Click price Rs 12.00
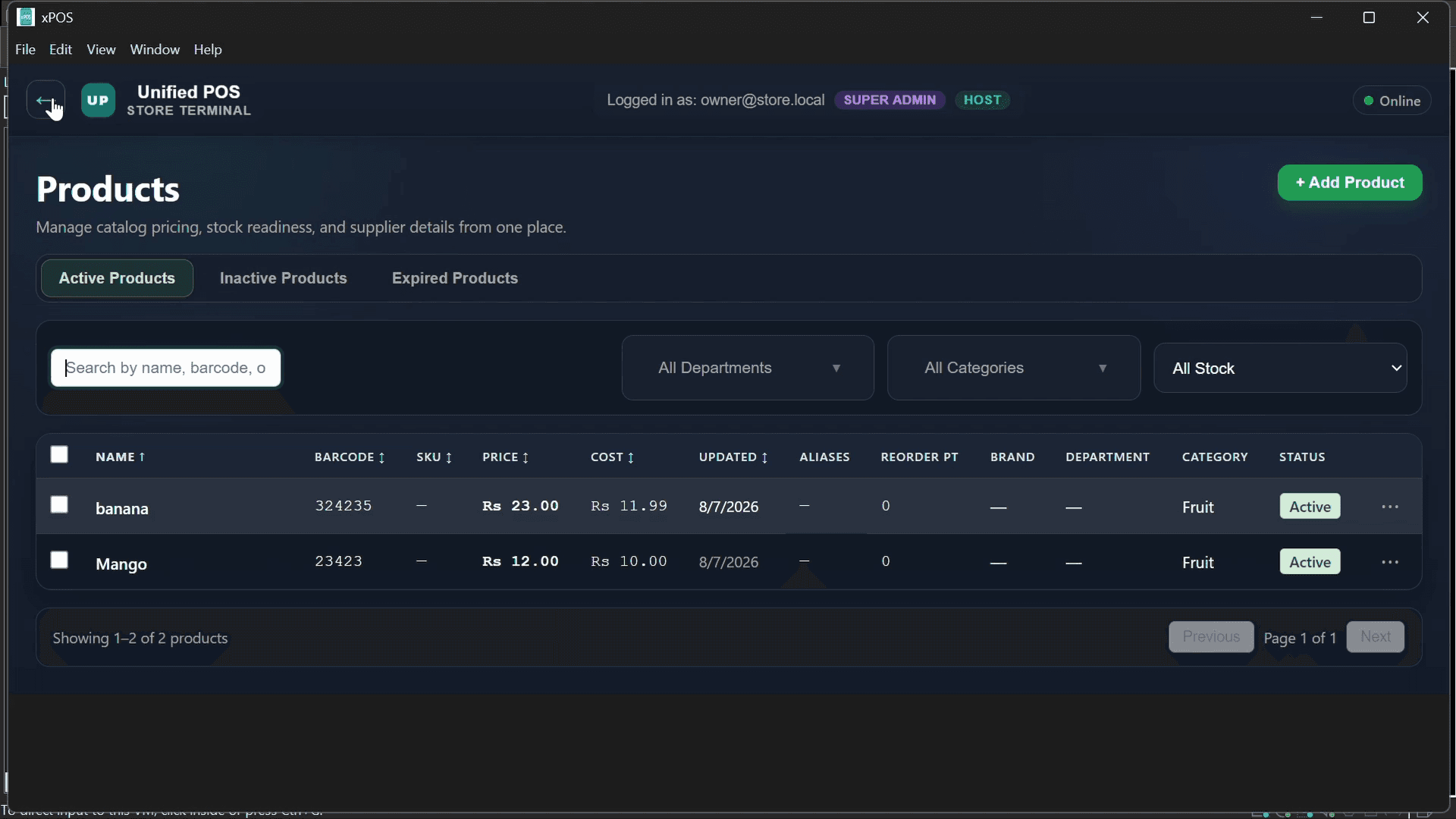 click(x=520, y=561)
